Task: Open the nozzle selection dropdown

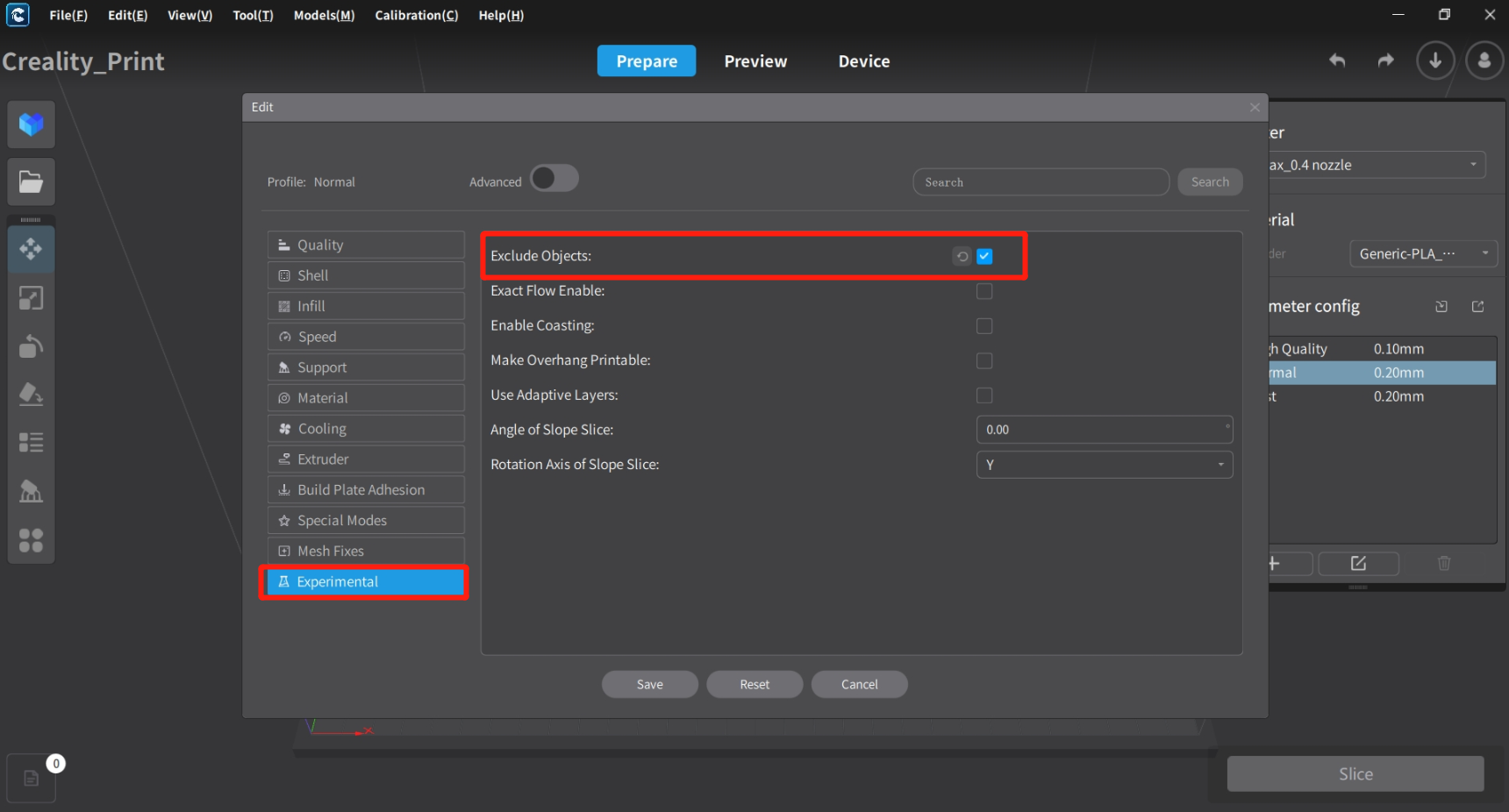Action: pyautogui.click(x=1471, y=165)
